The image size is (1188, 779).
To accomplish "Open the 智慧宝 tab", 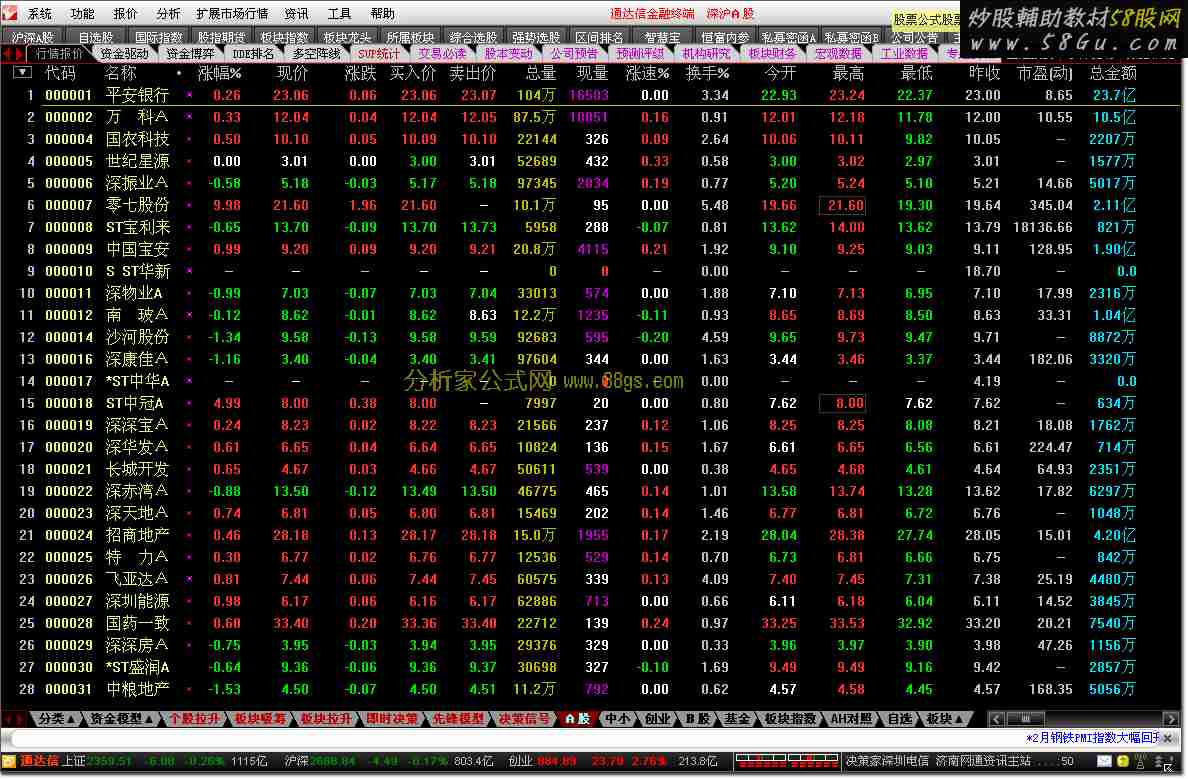I will pos(661,37).
